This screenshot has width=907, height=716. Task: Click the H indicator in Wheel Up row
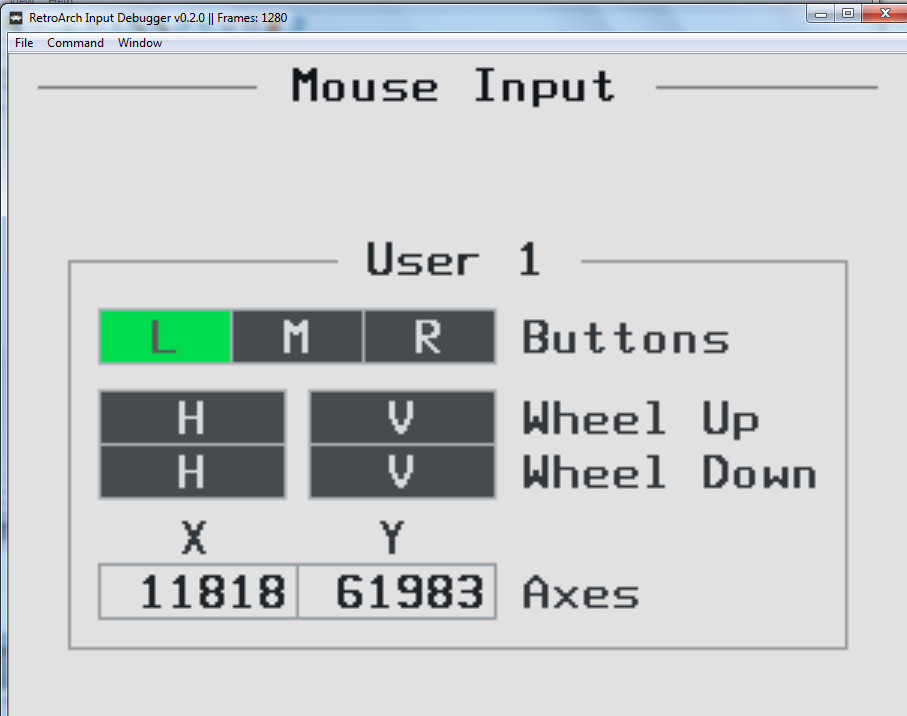193,417
